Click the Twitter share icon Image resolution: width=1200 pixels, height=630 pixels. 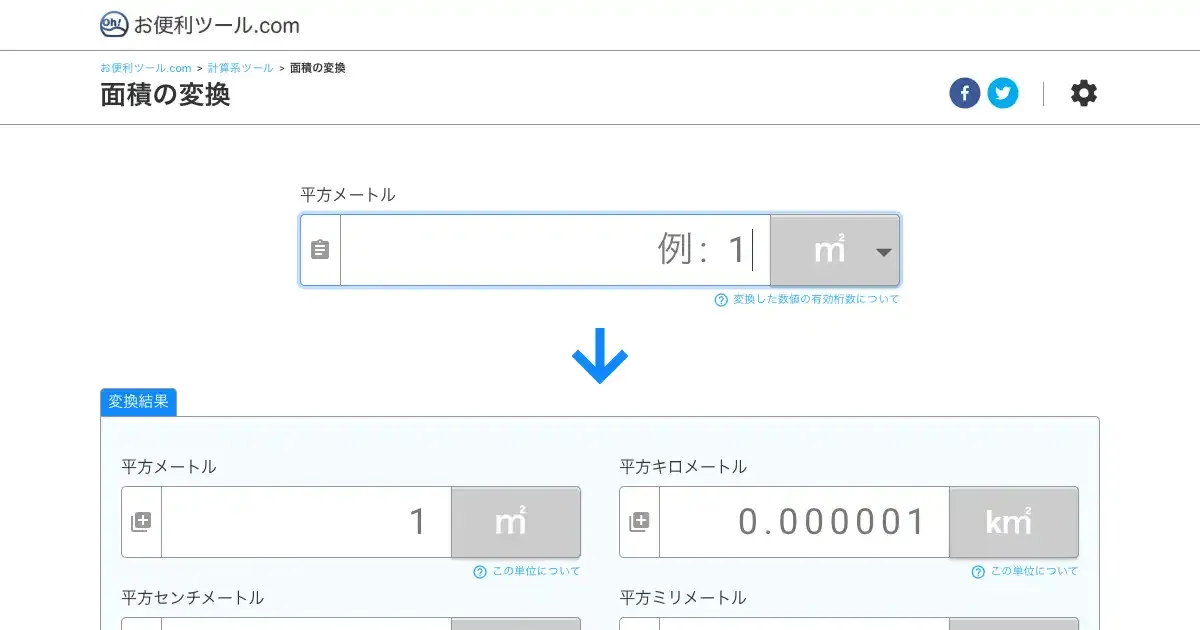[1003, 94]
